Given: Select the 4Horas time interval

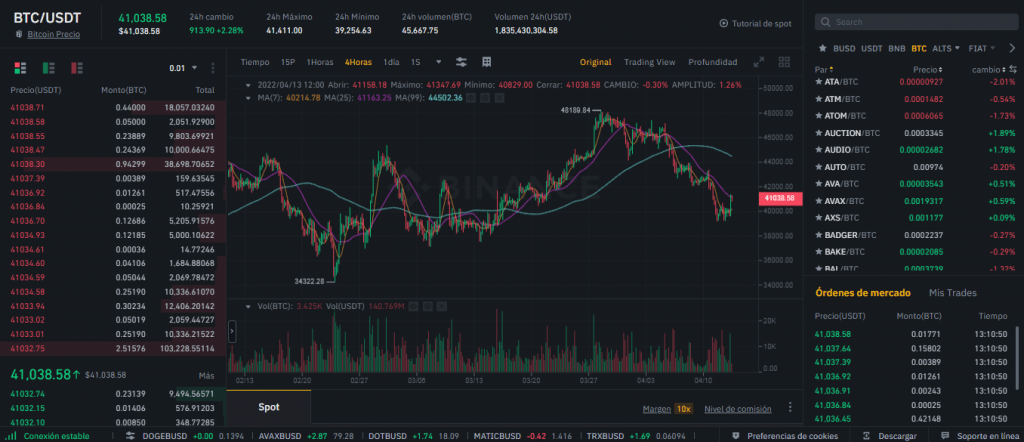Looking at the screenshot, I should click(358, 62).
